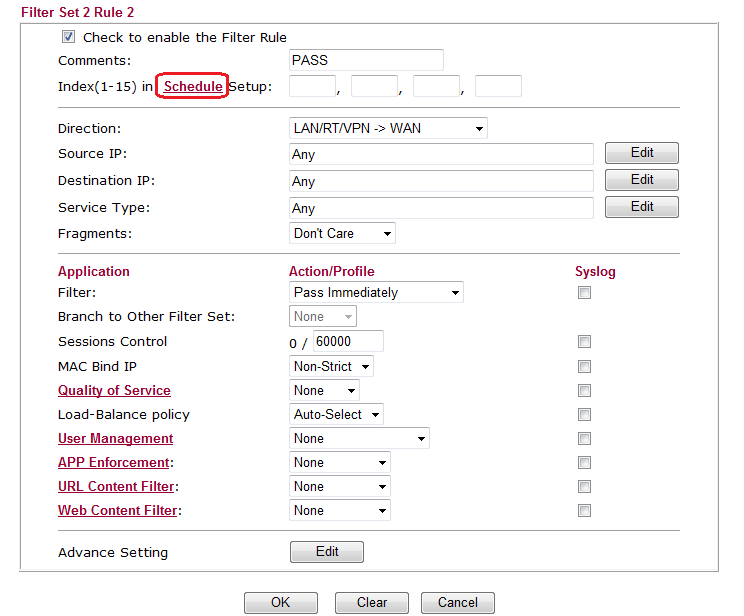Click Edit button for Destination IP
744x616 pixels.
[x=642, y=180]
